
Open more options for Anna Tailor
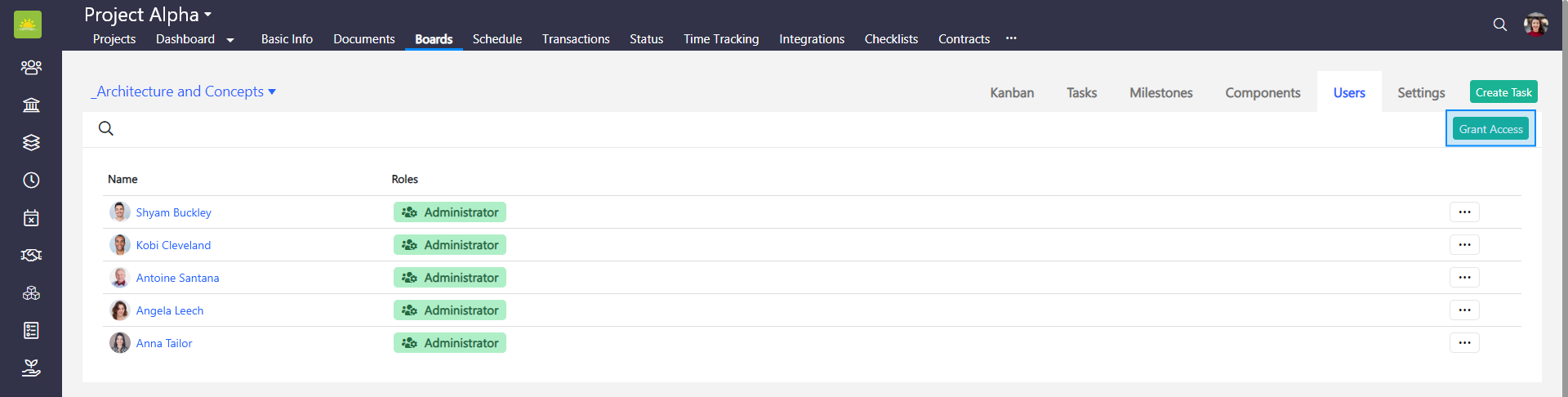pos(1464,343)
